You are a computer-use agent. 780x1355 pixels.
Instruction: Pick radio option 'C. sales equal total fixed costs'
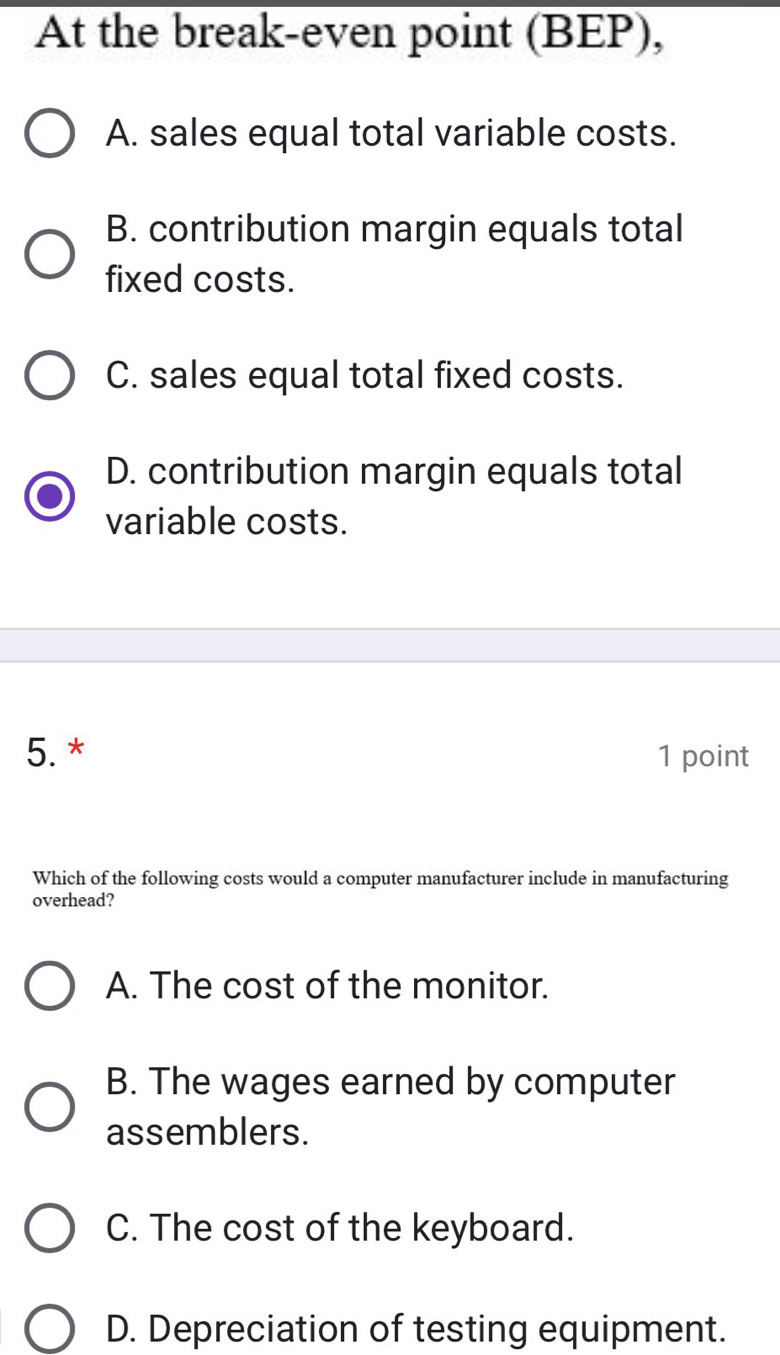(49, 376)
